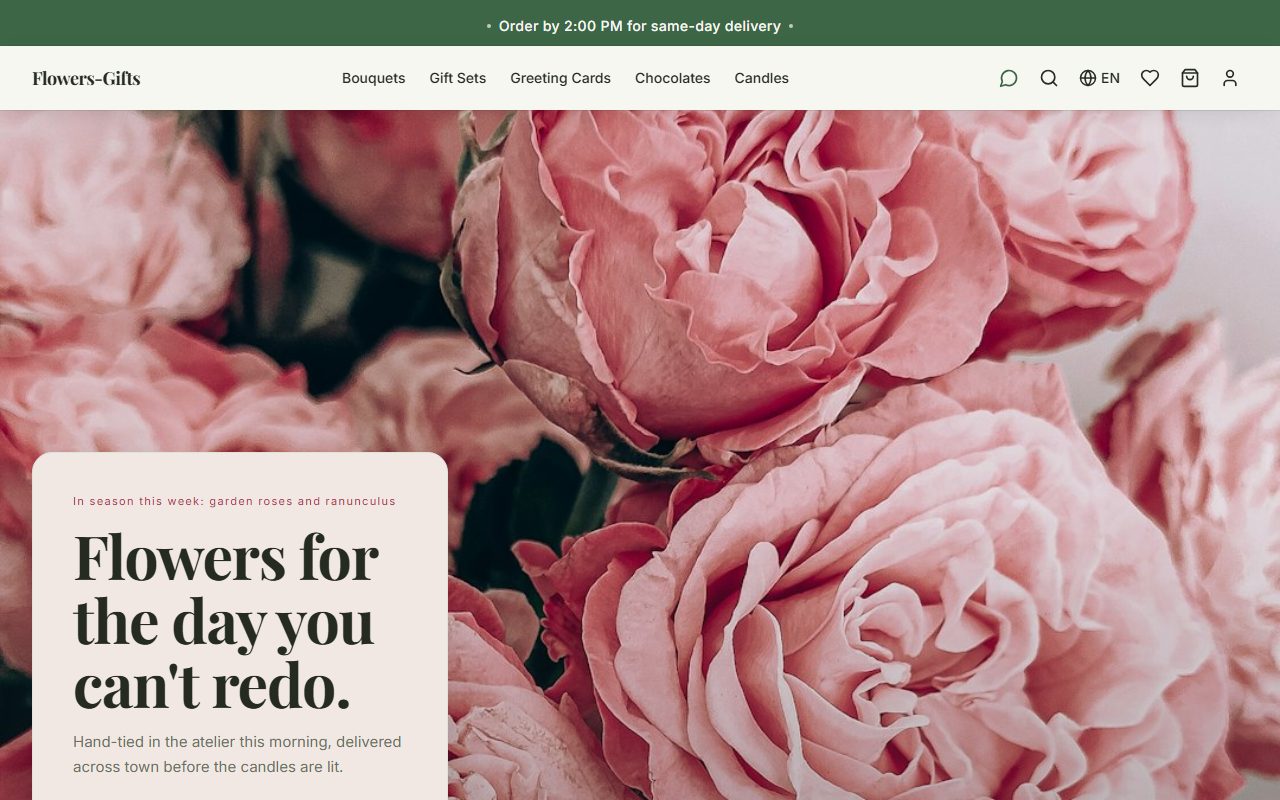The image size is (1280, 800).
Task: Open the Gift Sets menu item
Action: tap(458, 78)
